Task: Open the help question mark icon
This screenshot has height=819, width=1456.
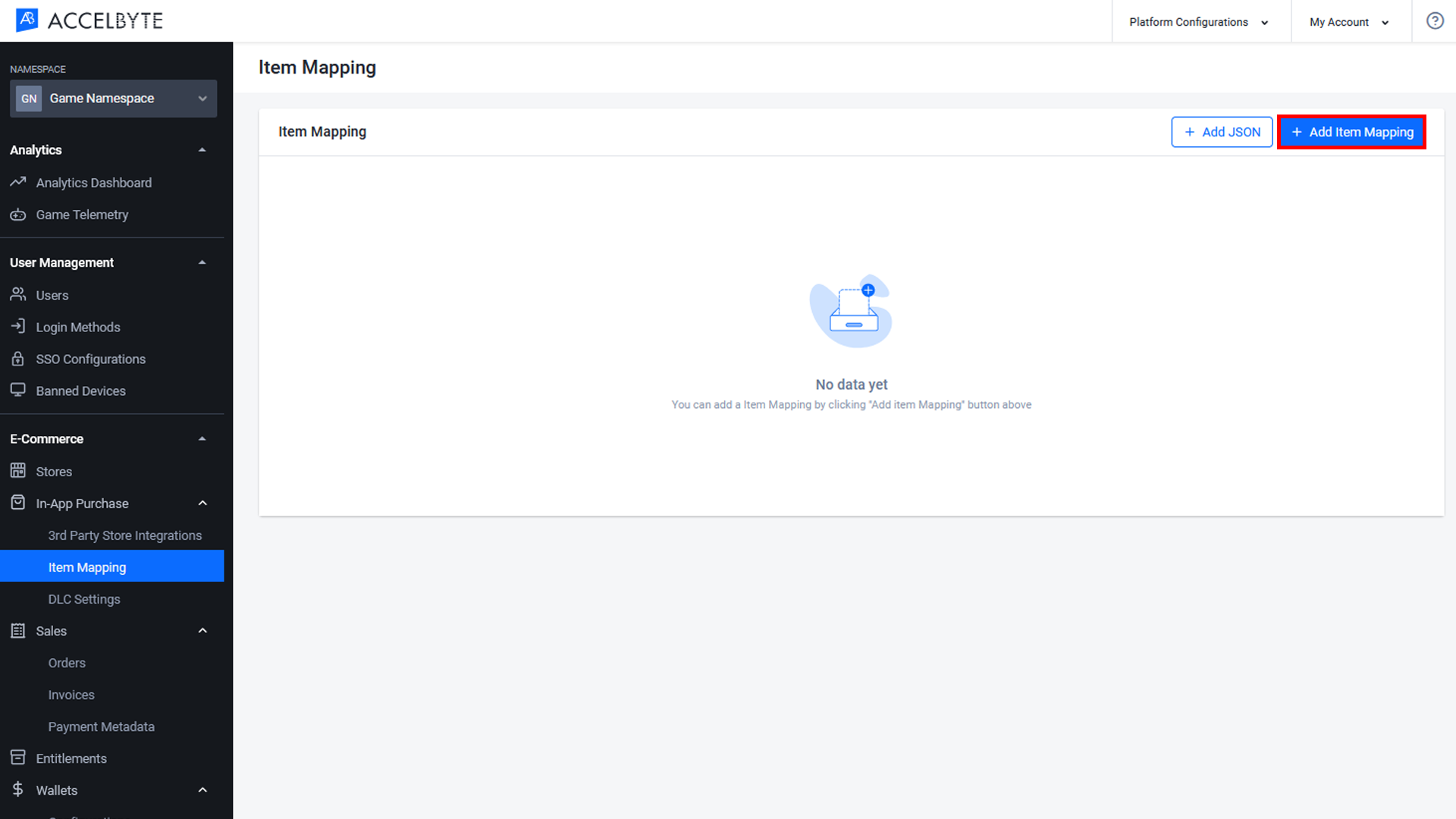Action: point(1435,21)
